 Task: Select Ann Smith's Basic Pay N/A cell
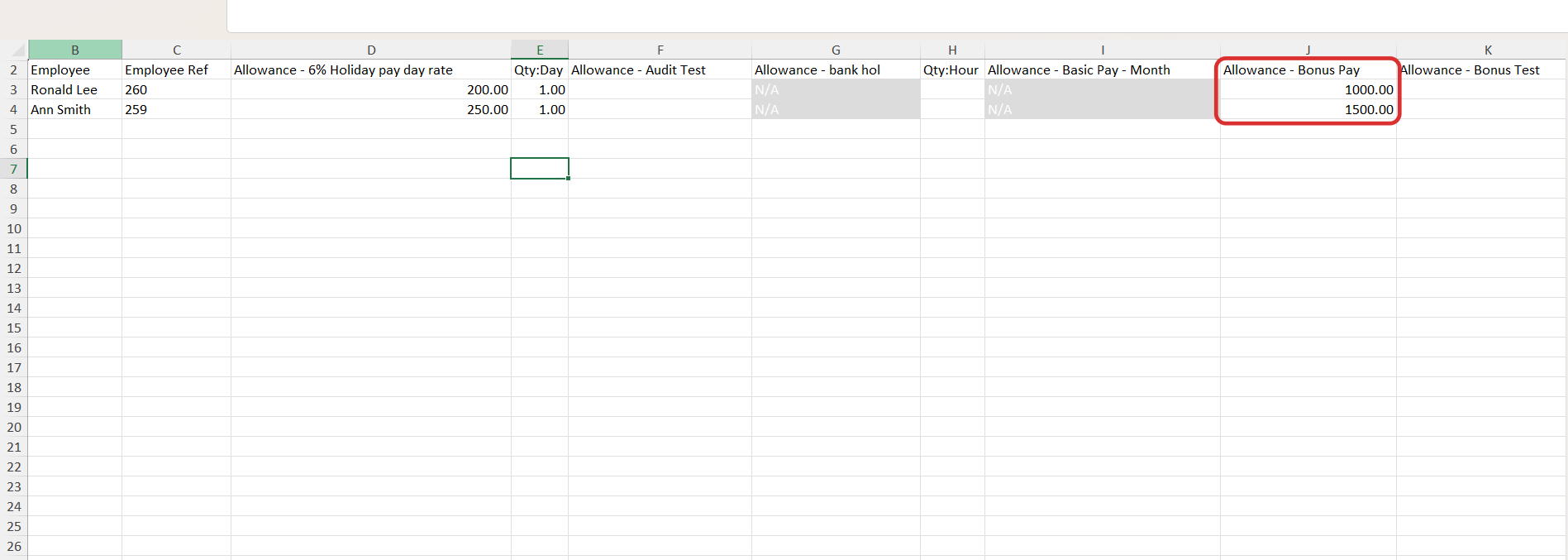1103,109
